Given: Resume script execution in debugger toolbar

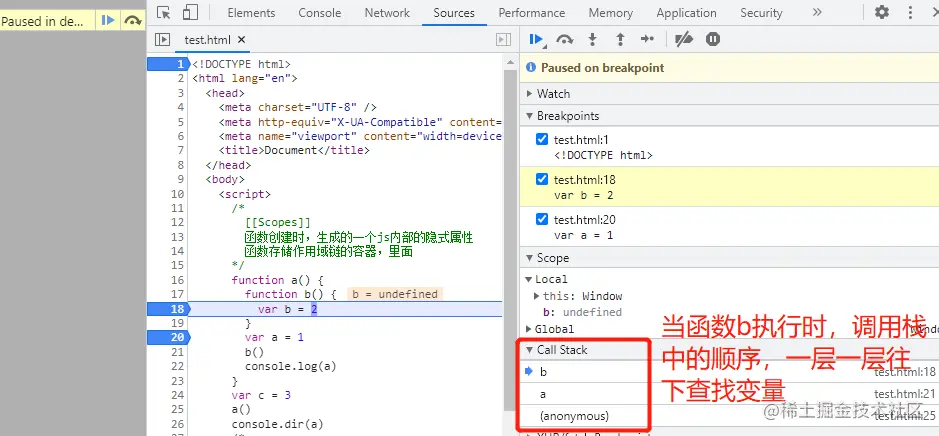Looking at the screenshot, I should (536, 40).
